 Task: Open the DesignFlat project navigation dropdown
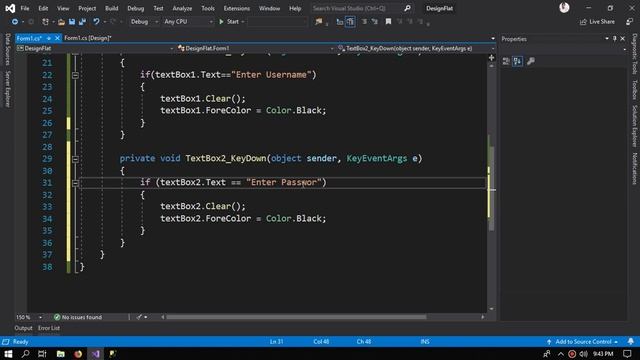(x=95, y=48)
